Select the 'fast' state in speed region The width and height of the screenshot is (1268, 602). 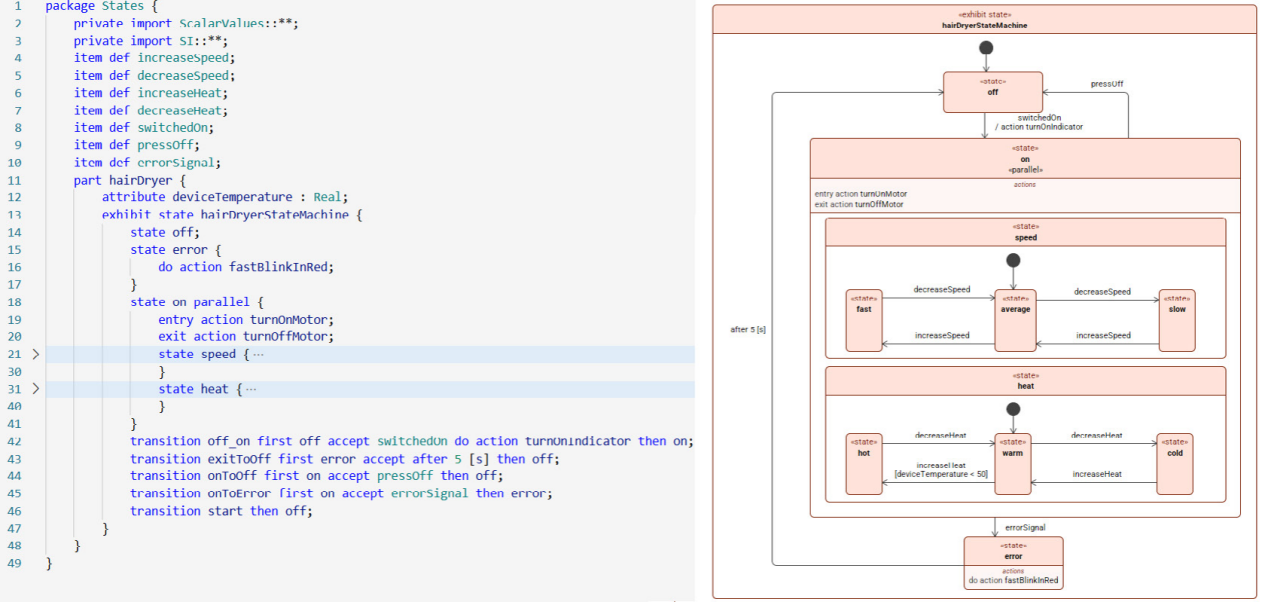[x=864, y=321]
